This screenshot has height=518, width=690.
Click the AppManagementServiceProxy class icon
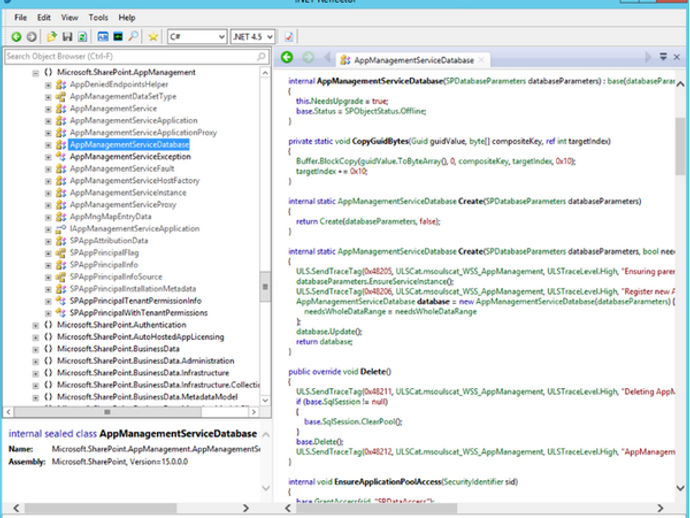click(x=61, y=205)
